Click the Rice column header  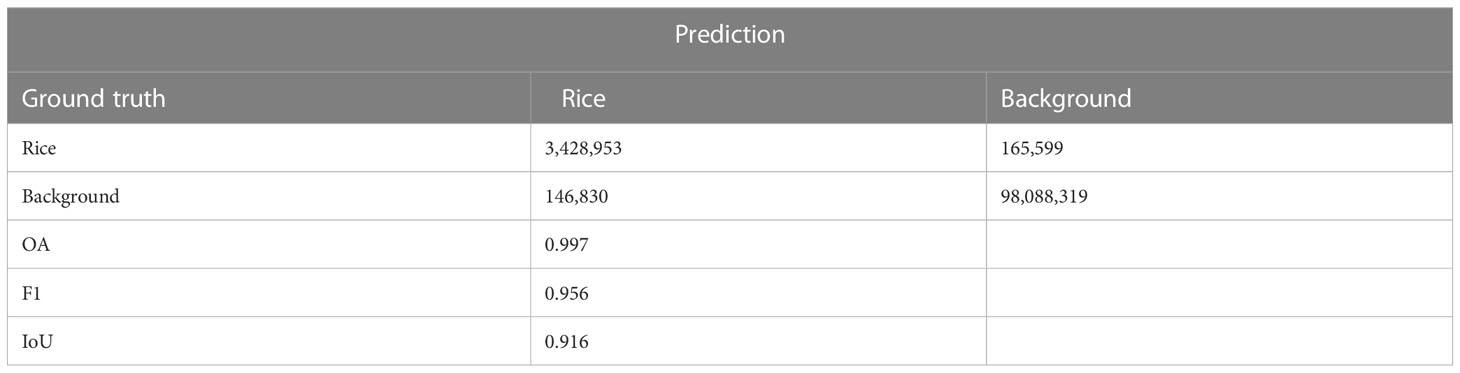[x=583, y=99]
